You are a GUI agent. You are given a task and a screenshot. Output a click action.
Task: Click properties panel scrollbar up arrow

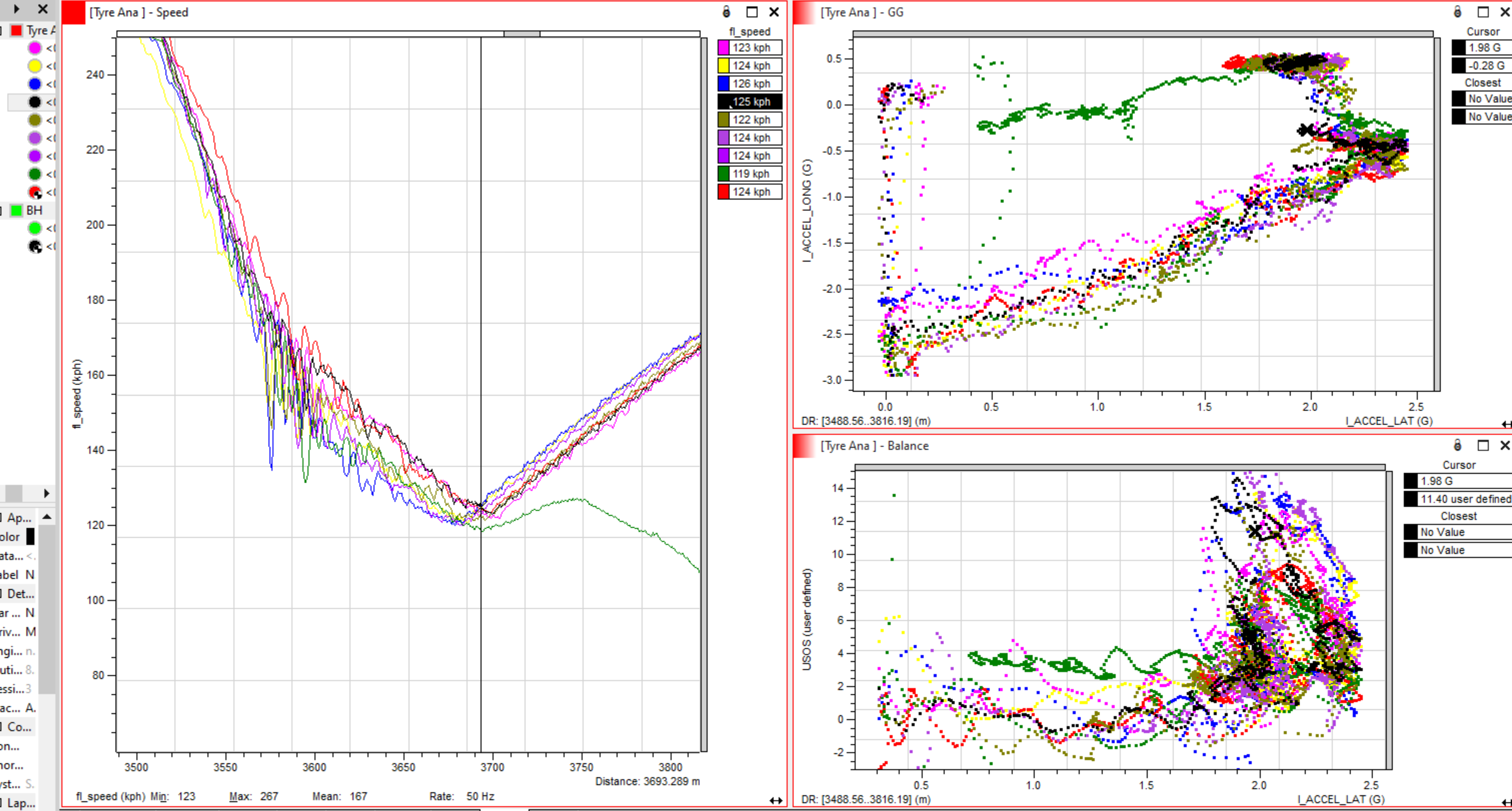click(x=47, y=517)
